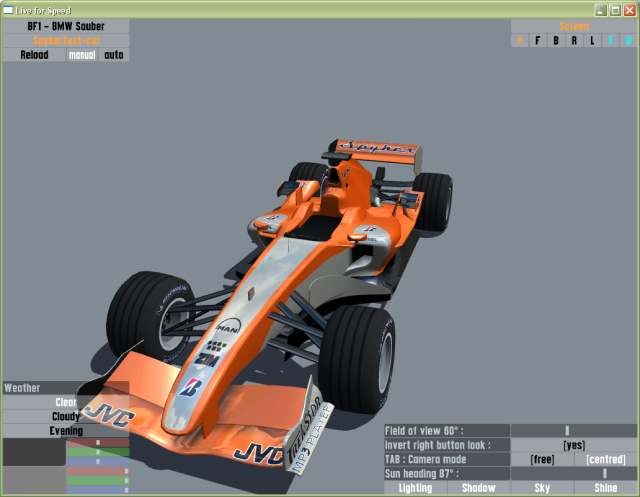Click the Weather panel header

point(66,388)
